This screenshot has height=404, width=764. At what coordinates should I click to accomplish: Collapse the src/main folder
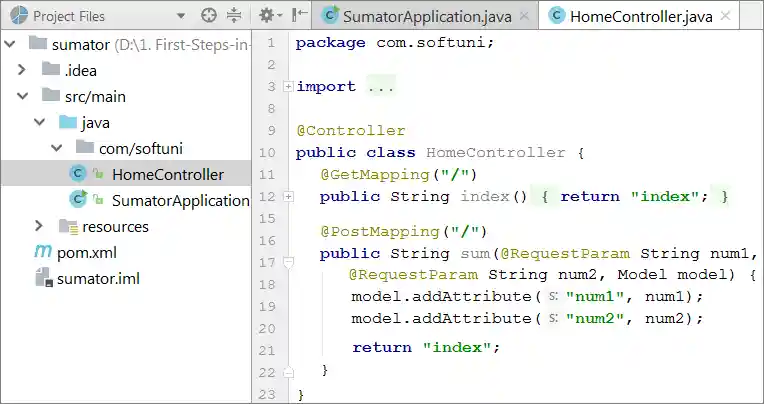[22, 96]
